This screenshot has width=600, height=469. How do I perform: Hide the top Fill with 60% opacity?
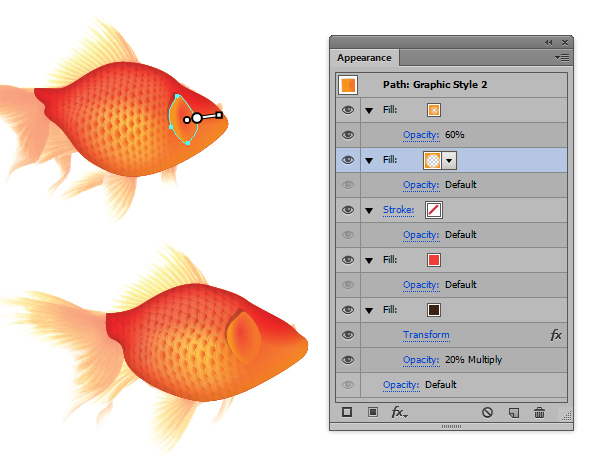[348, 110]
